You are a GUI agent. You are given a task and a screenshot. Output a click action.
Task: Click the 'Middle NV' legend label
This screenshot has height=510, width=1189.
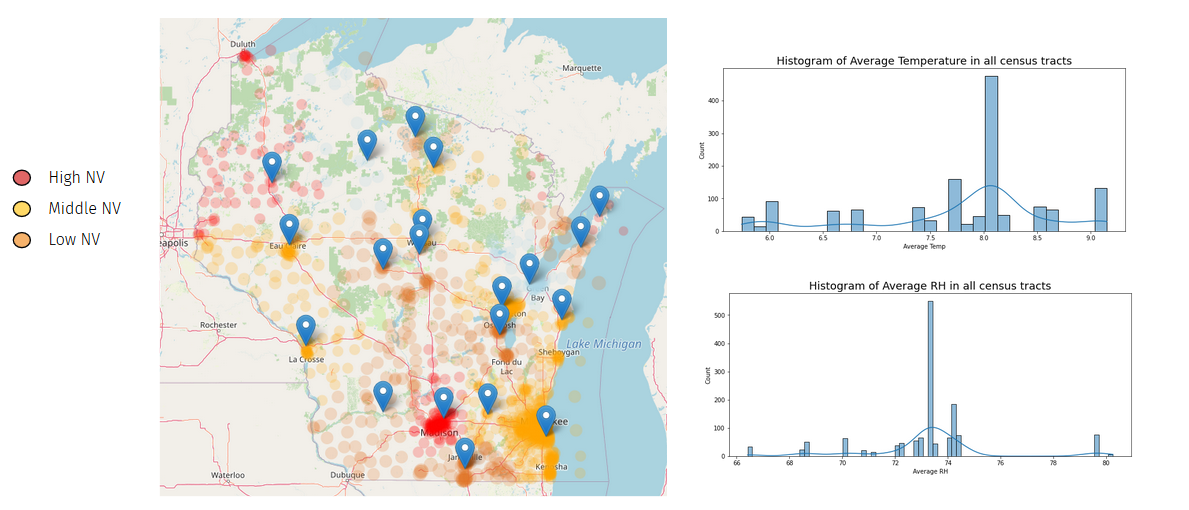pos(84,208)
